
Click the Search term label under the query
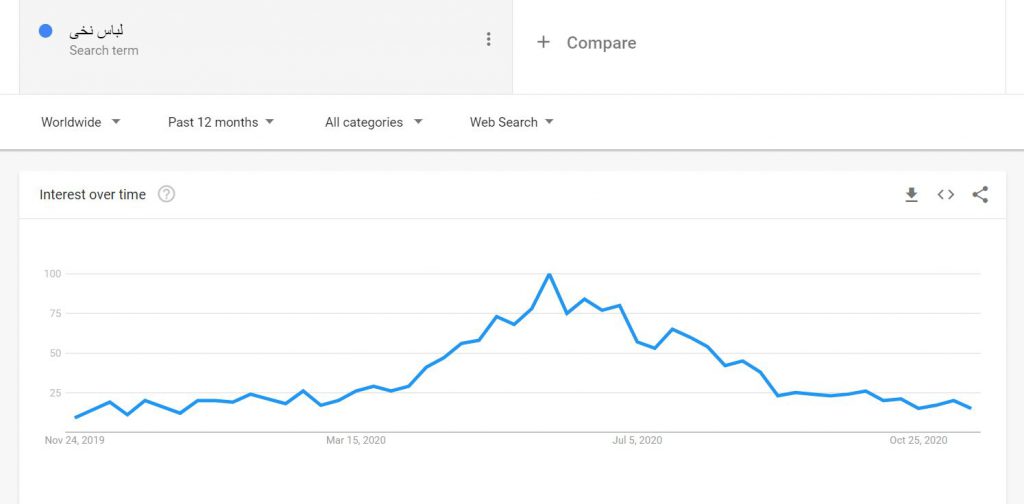coord(104,50)
